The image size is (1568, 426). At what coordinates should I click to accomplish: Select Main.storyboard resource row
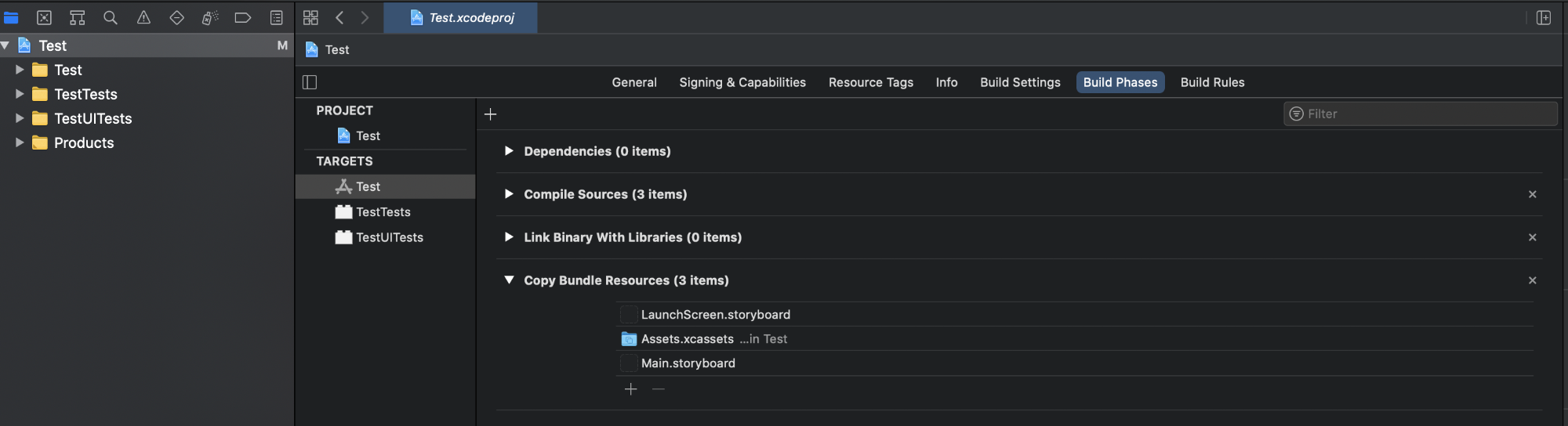point(1075,363)
